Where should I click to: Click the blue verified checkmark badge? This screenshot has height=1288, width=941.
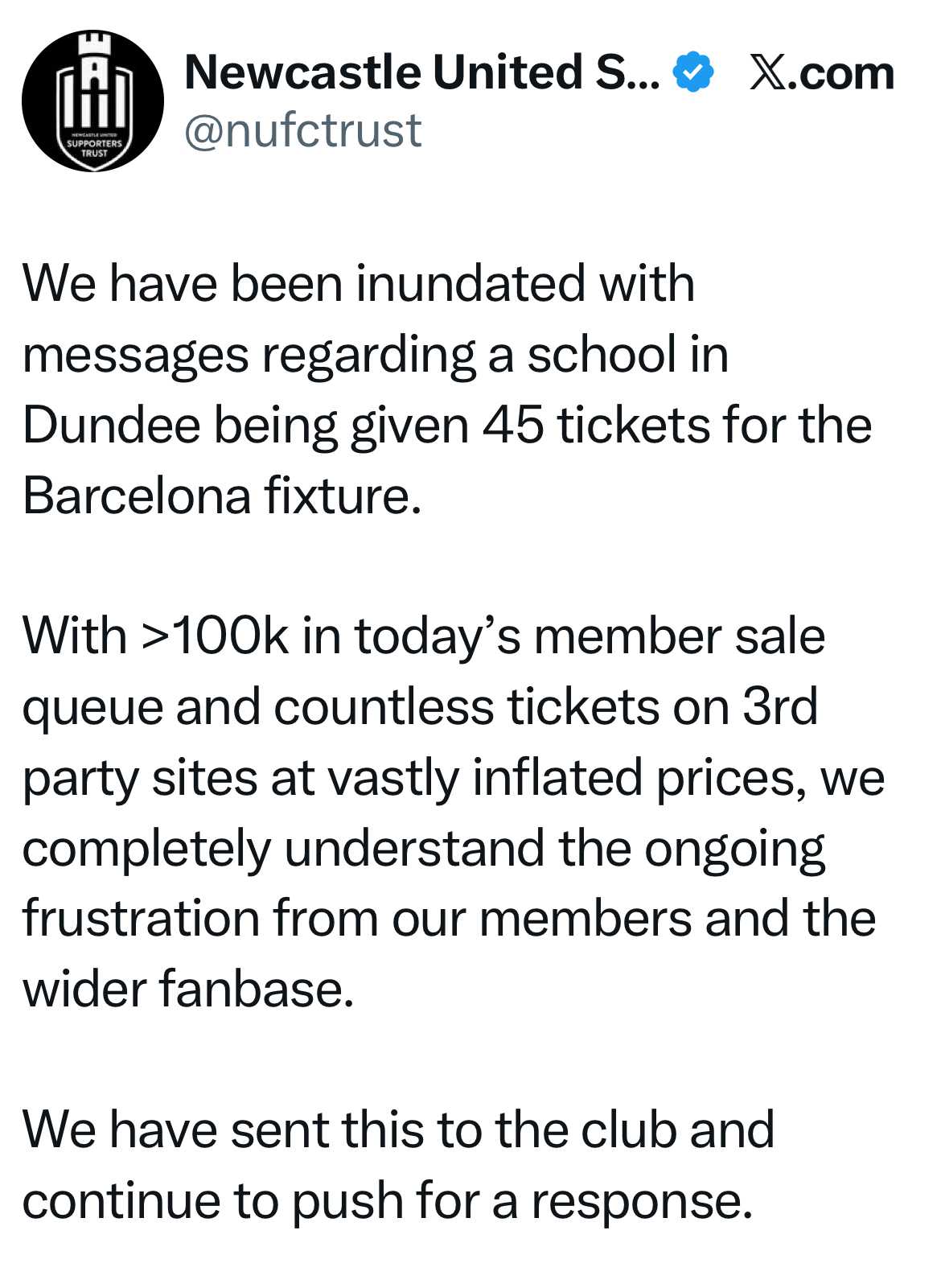click(692, 72)
